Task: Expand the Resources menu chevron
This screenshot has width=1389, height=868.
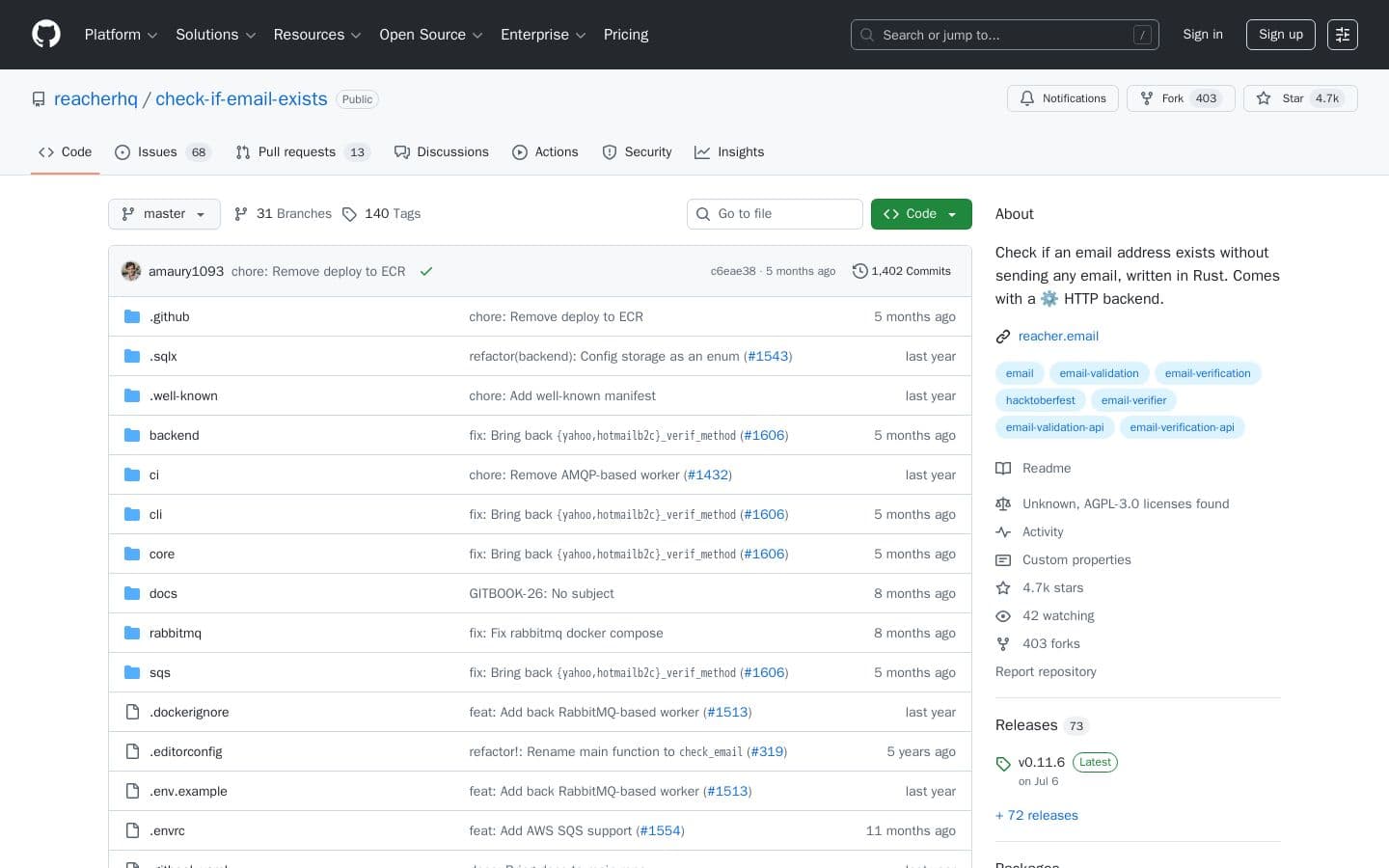Action: click(x=356, y=35)
